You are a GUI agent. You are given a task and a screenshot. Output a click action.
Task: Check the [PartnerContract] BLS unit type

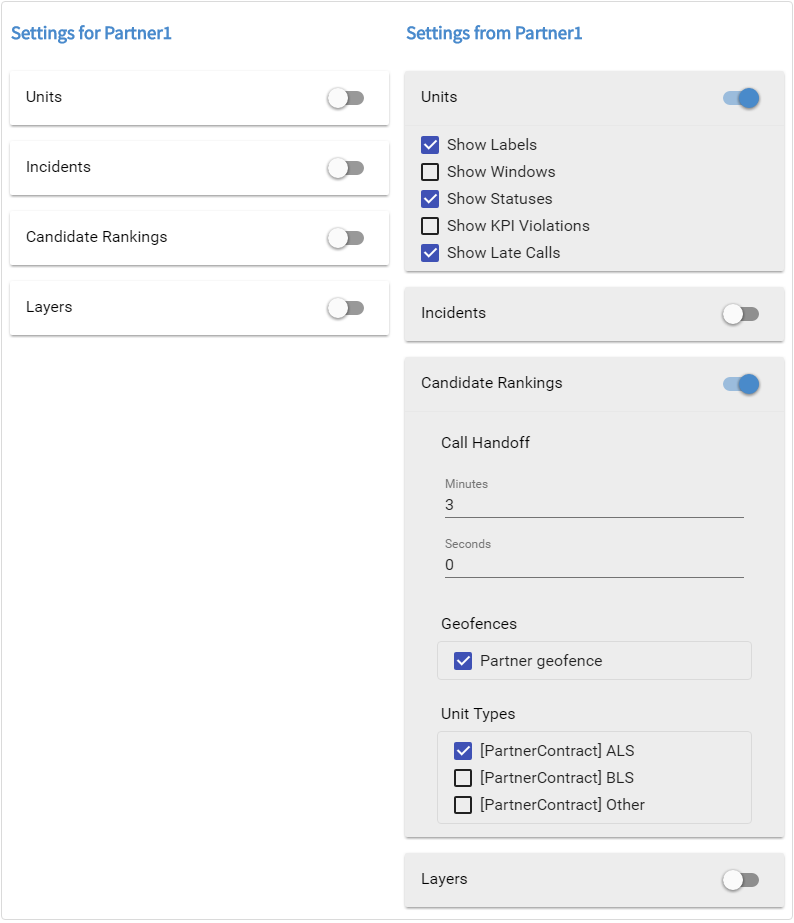(463, 778)
